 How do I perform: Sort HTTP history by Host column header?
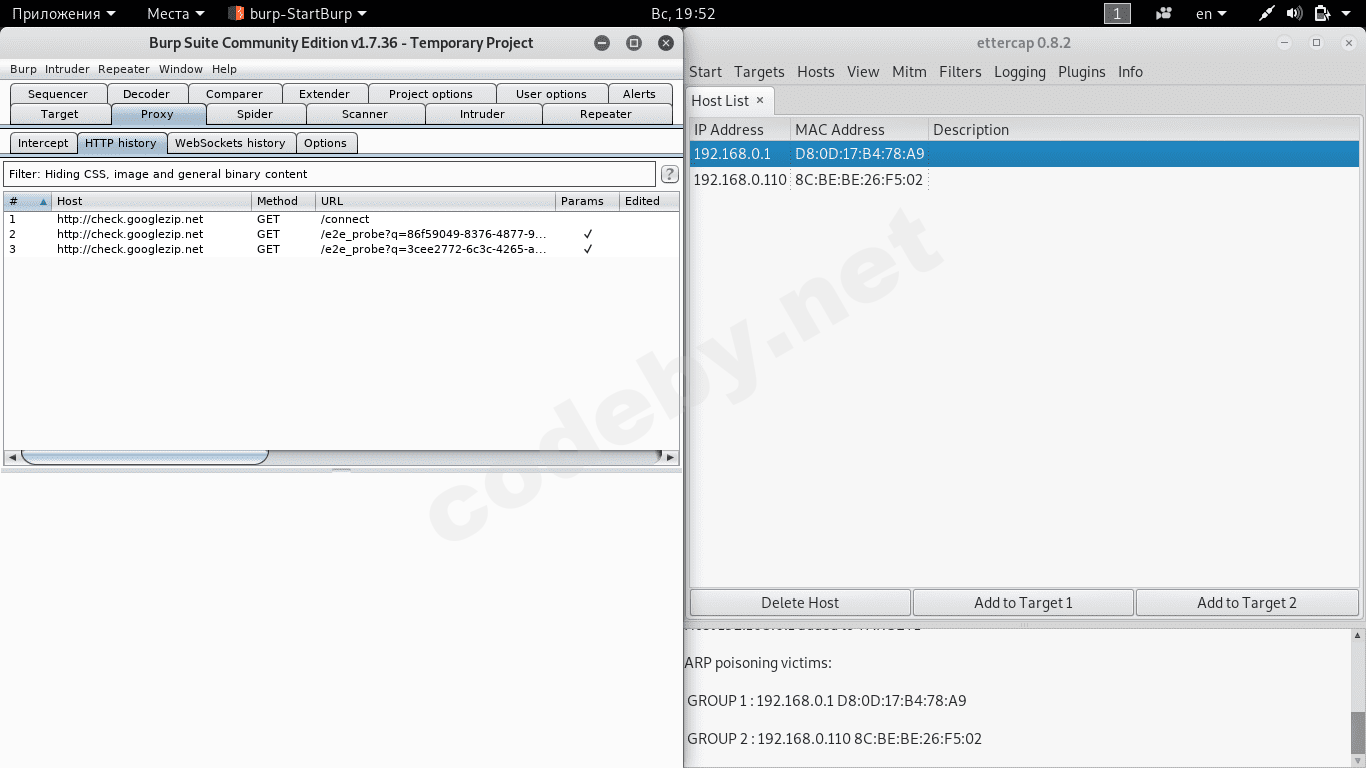152,201
